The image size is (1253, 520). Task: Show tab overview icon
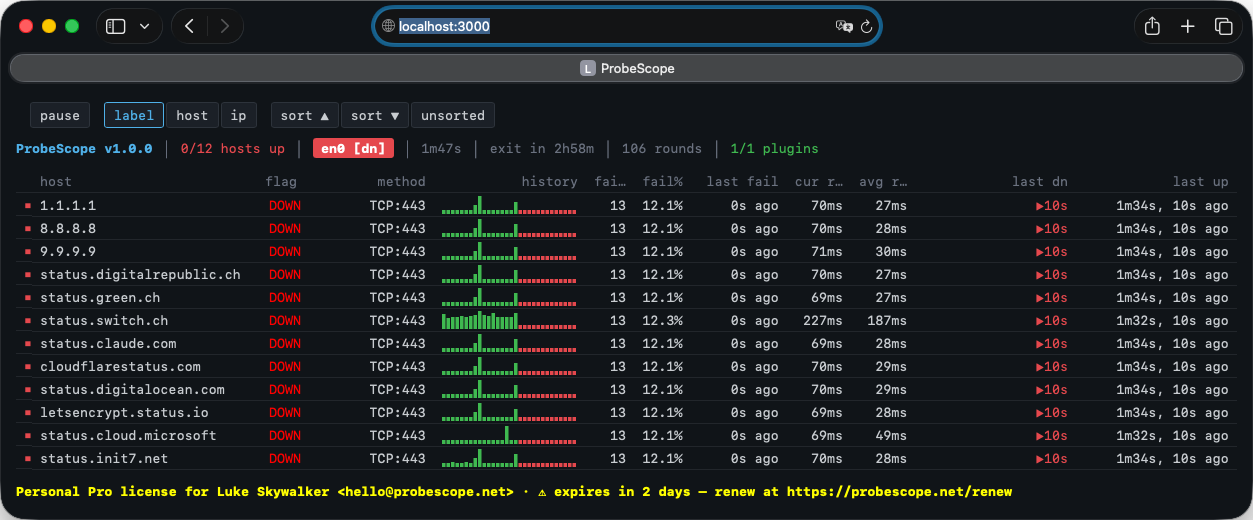[x=1223, y=27]
